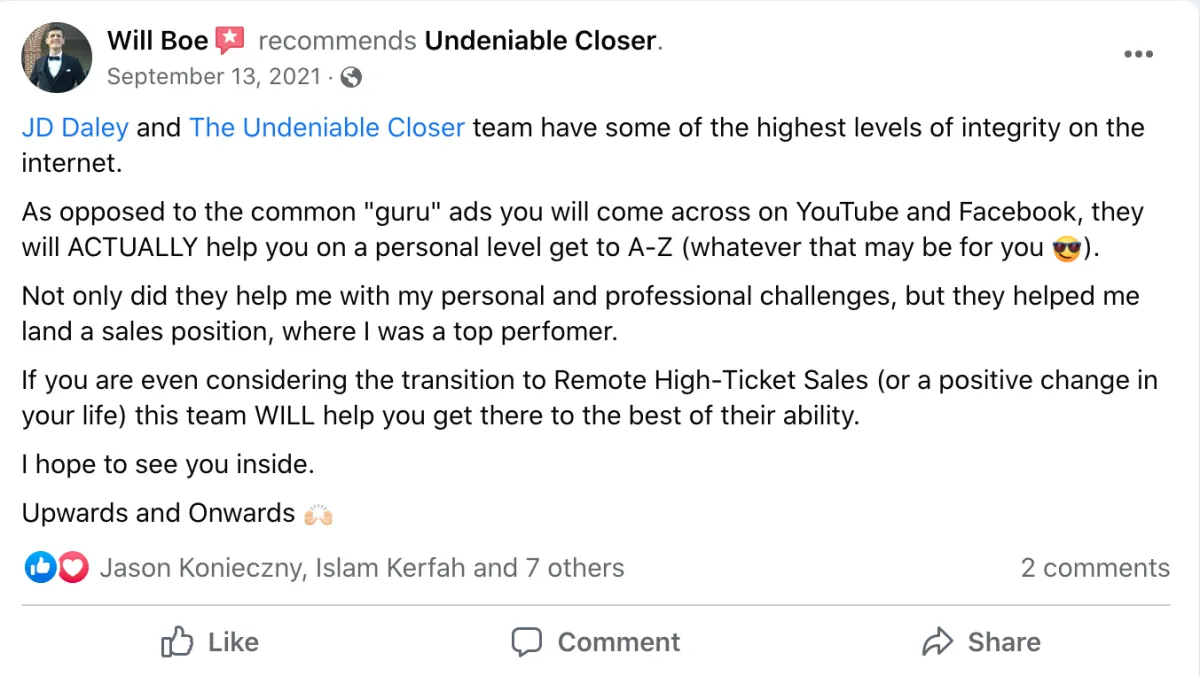Click the sunglasses emoji in post text
The width and height of the screenshot is (1200, 676).
point(1067,248)
